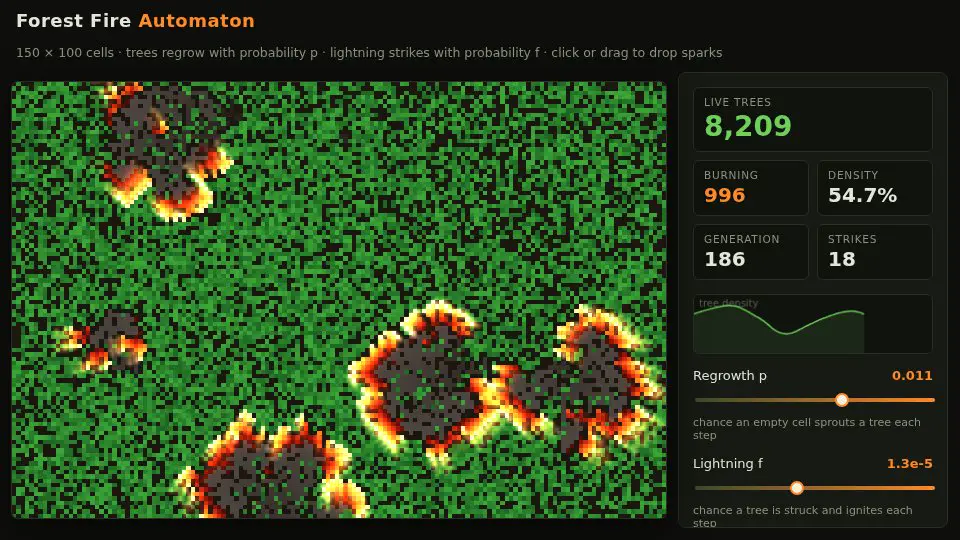
Task: Click the Lightning f slider handle
Action: [x=797, y=488]
